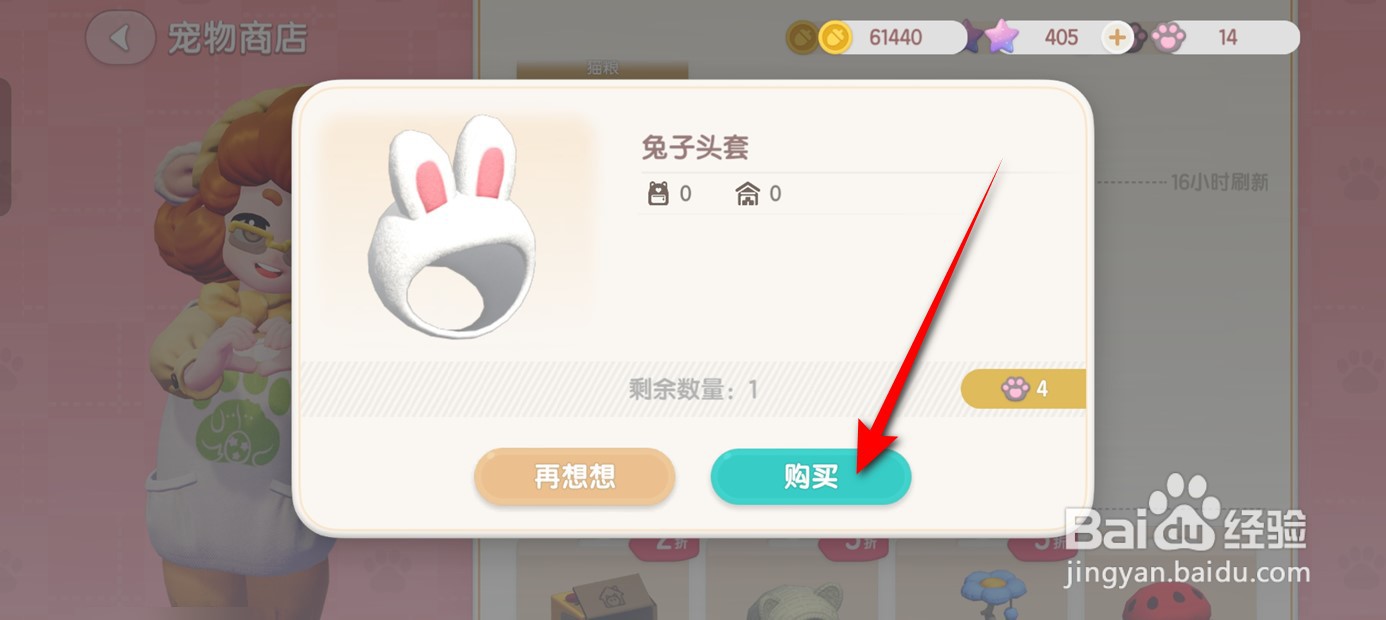
Task: Tap the 宠物商店 shop title
Action: pyautogui.click(x=237, y=38)
